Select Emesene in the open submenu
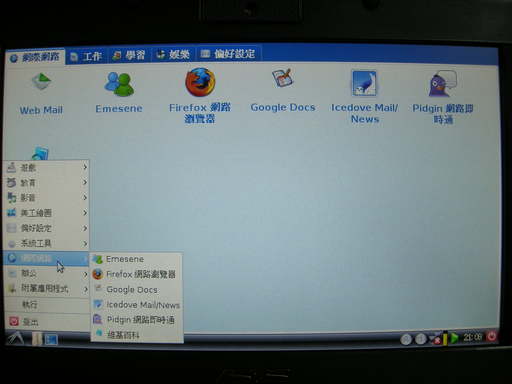 click(137, 259)
